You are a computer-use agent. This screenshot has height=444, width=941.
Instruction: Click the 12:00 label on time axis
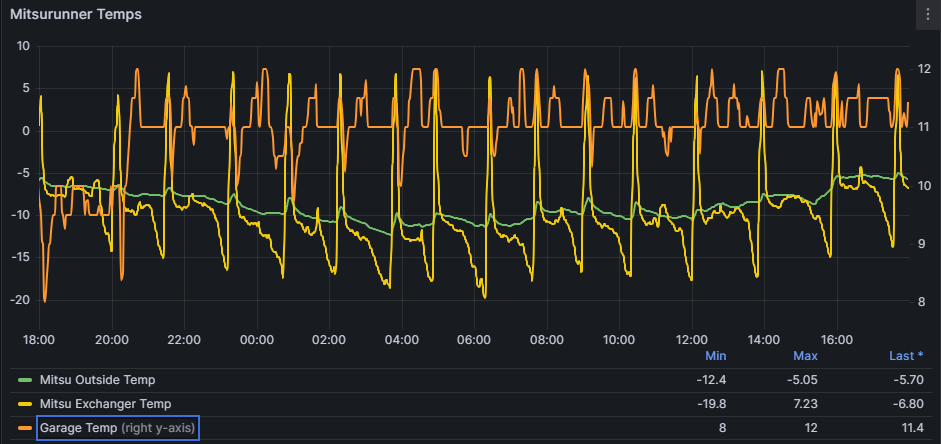coord(692,339)
